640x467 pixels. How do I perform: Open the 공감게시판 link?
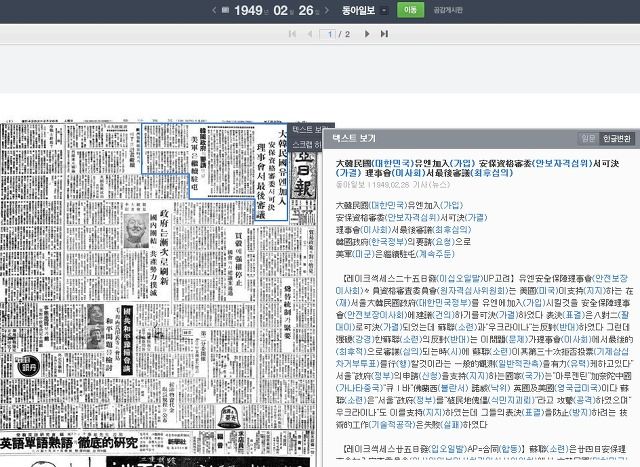click(x=448, y=10)
